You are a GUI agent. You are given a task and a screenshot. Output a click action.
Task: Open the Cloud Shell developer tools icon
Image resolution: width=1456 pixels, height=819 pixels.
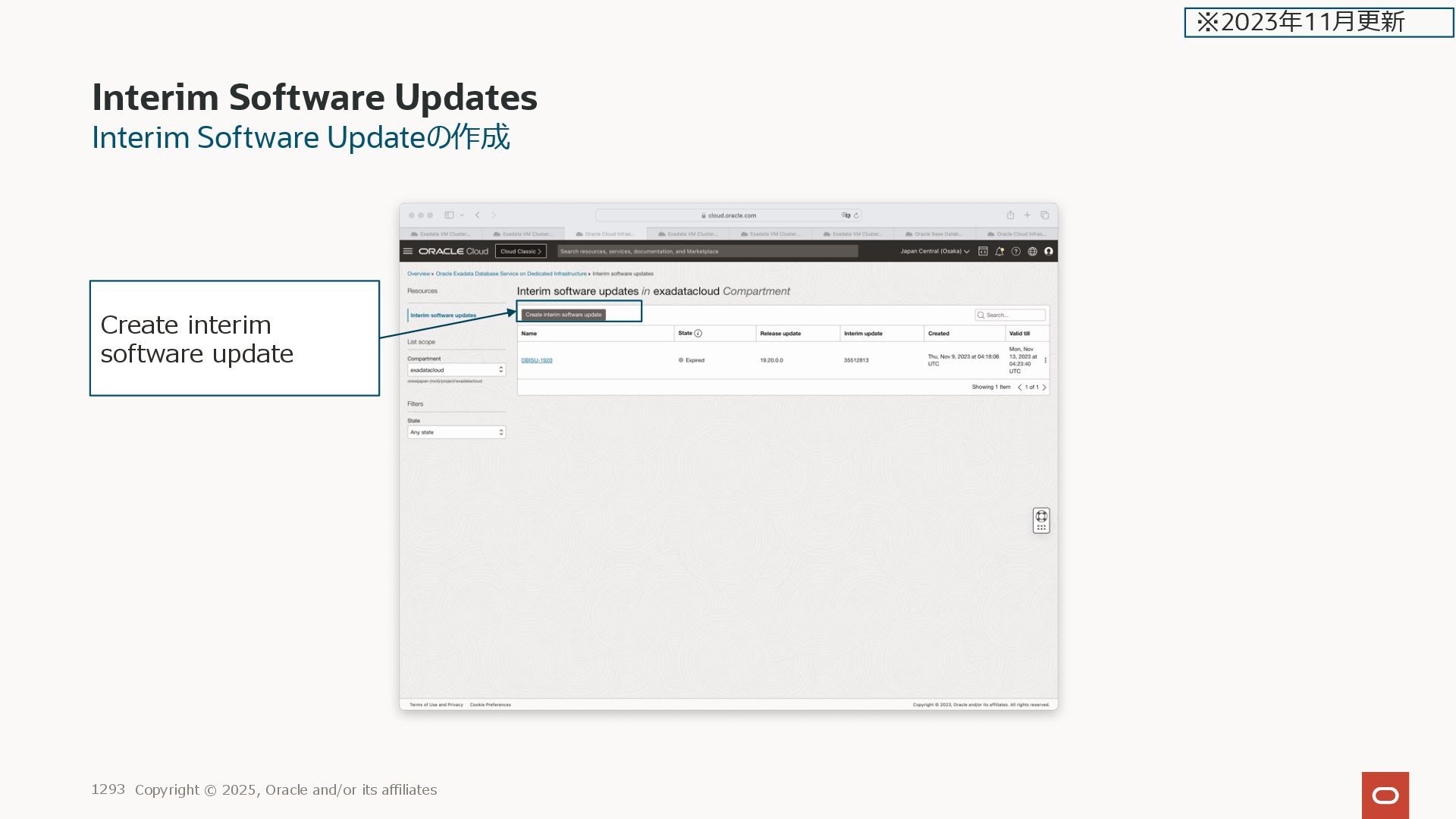[983, 251]
